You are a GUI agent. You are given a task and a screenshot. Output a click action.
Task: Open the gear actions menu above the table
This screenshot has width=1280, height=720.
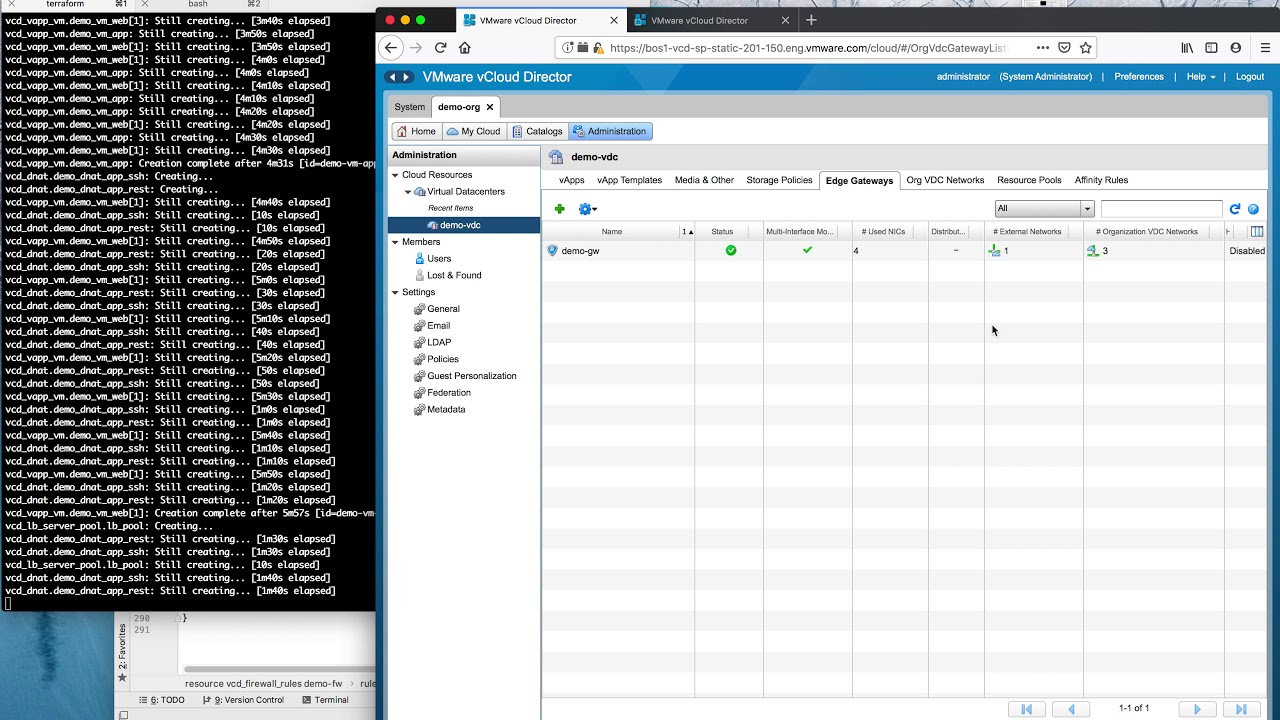coord(587,209)
